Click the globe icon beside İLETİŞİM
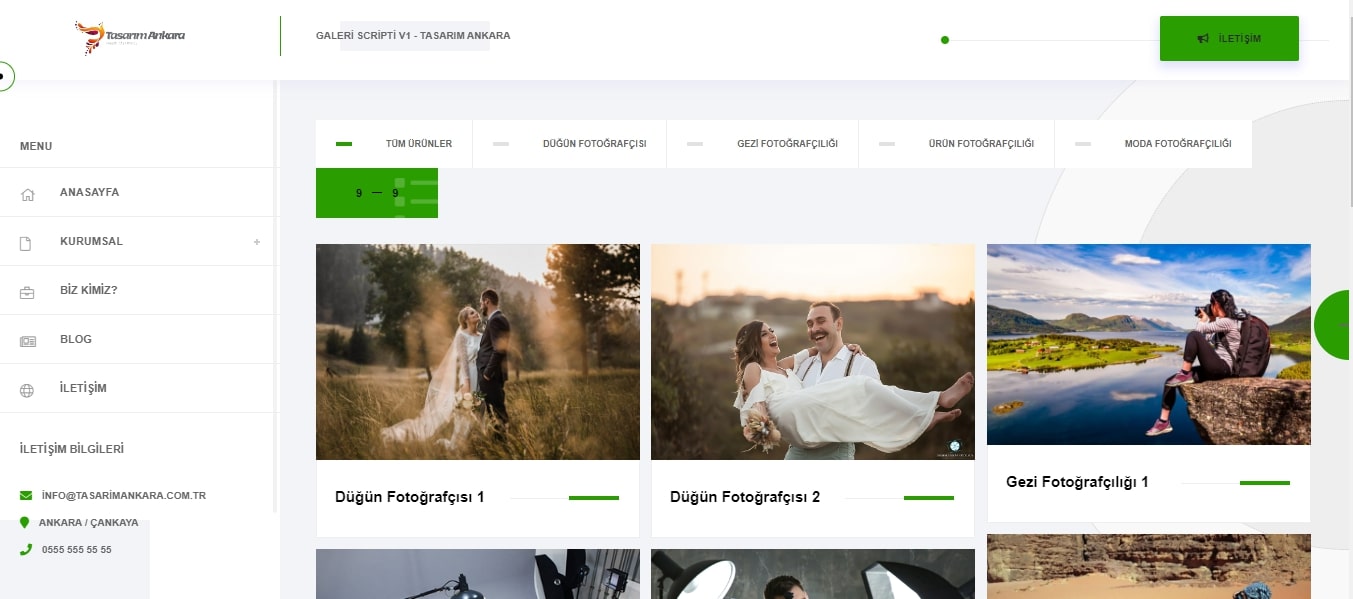Viewport: 1353px width, 599px height. point(27,389)
